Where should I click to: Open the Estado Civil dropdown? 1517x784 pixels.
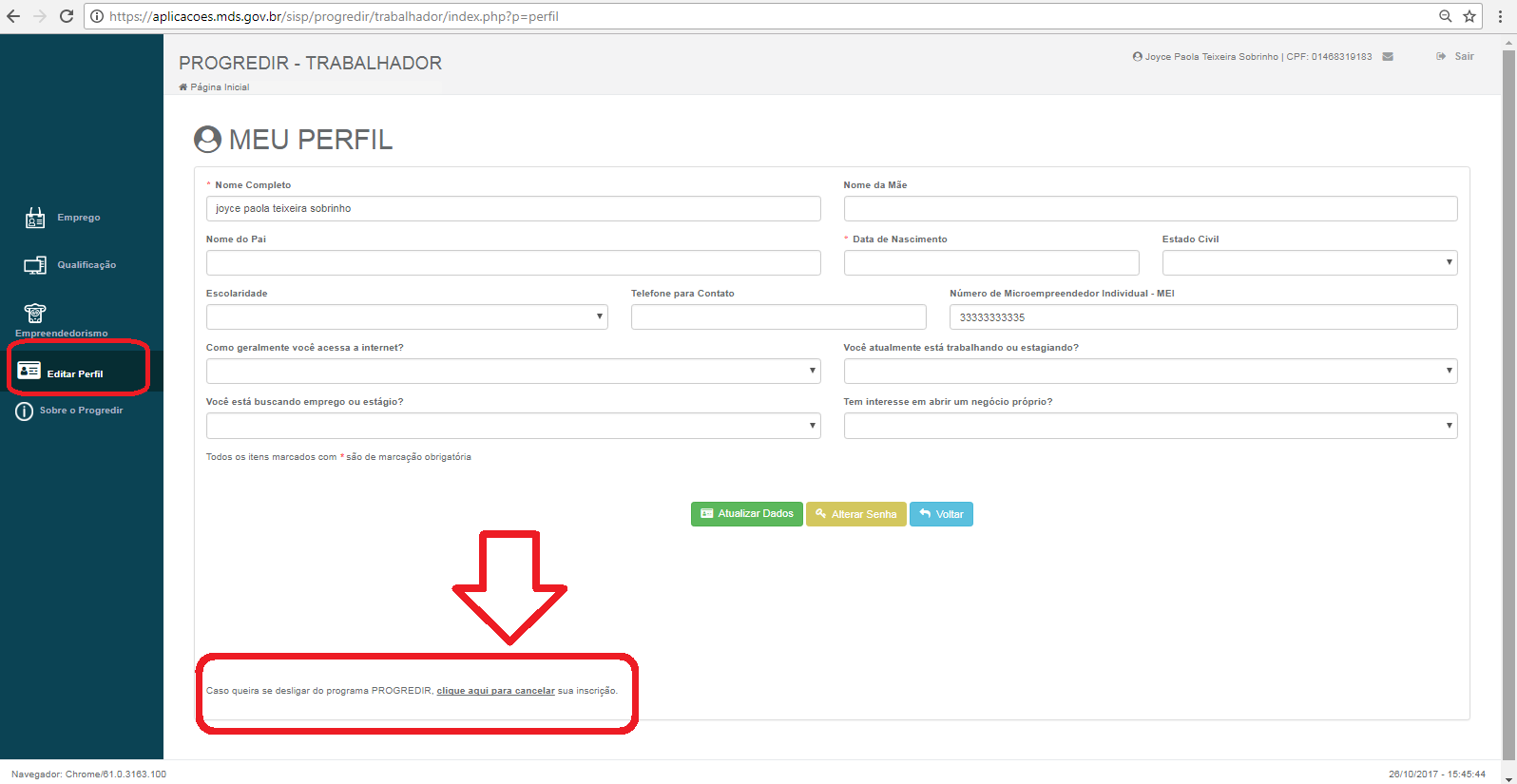pyautogui.click(x=1310, y=263)
